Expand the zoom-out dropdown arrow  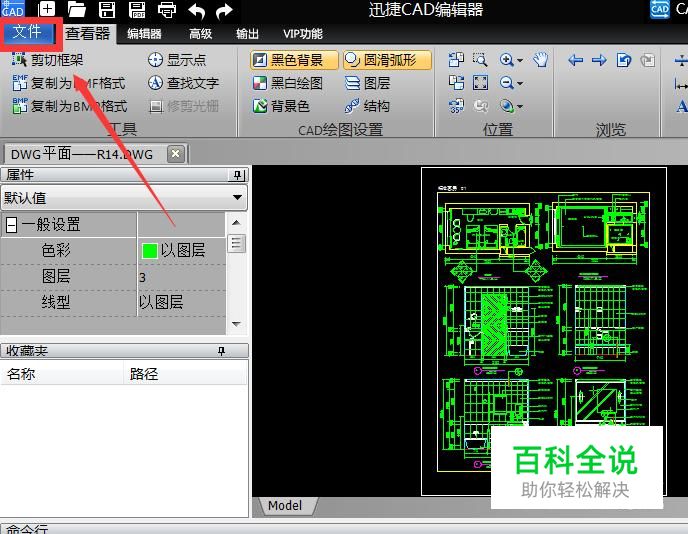tap(520, 83)
